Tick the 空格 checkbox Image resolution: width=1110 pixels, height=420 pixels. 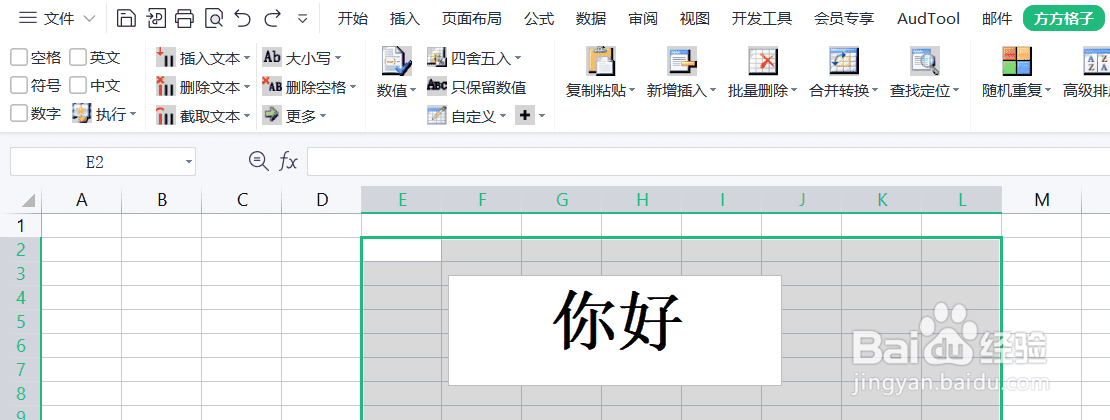(x=19, y=57)
